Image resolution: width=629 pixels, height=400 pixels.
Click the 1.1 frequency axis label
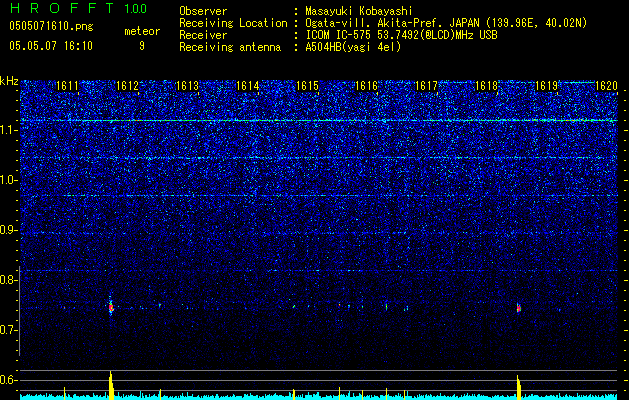pyautogui.click(x=8, y=130)
